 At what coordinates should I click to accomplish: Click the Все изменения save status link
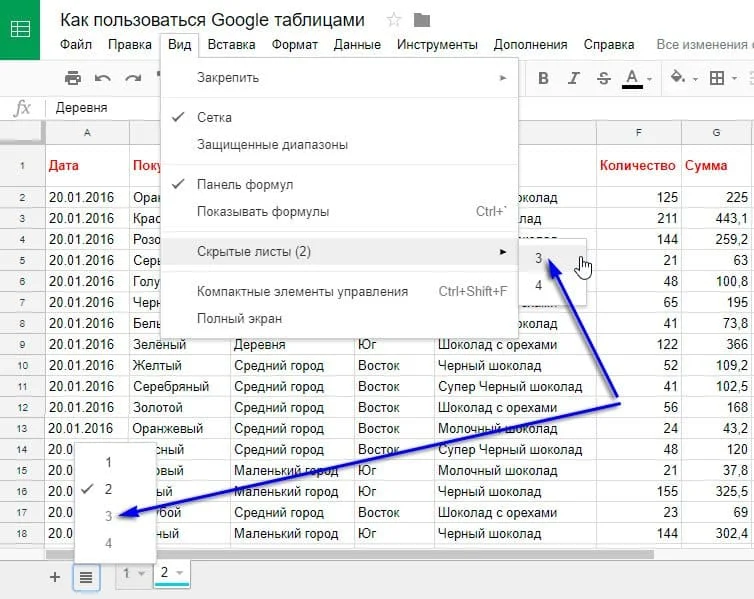coord(704,45)
